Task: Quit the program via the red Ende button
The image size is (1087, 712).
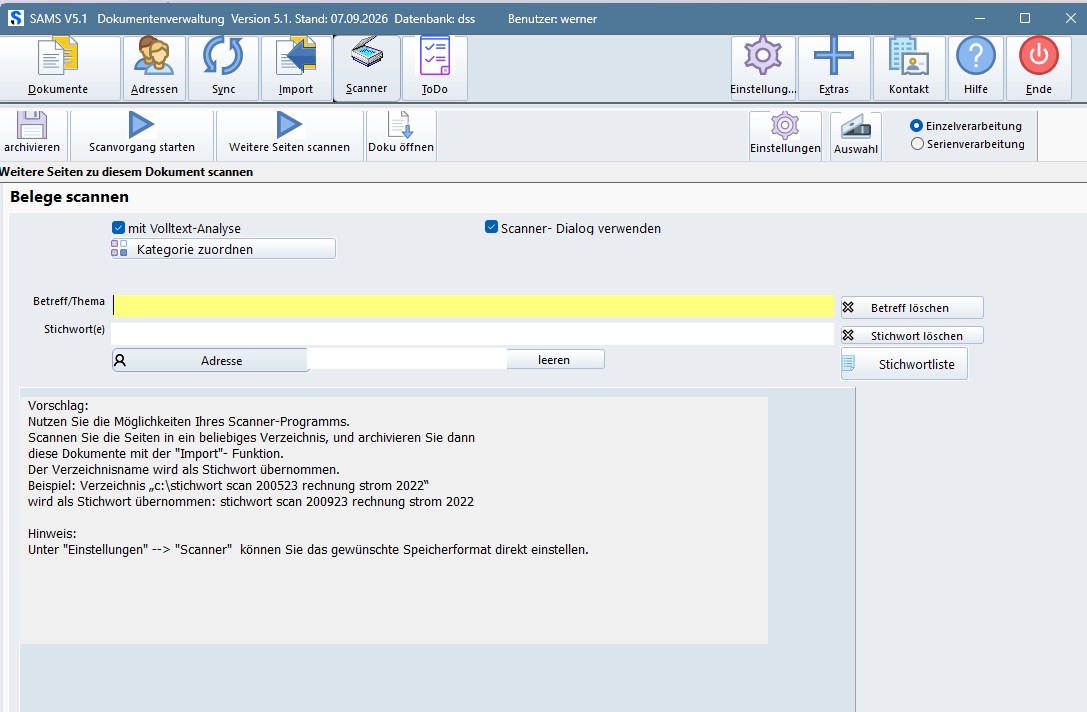Action: [1038, 68]
